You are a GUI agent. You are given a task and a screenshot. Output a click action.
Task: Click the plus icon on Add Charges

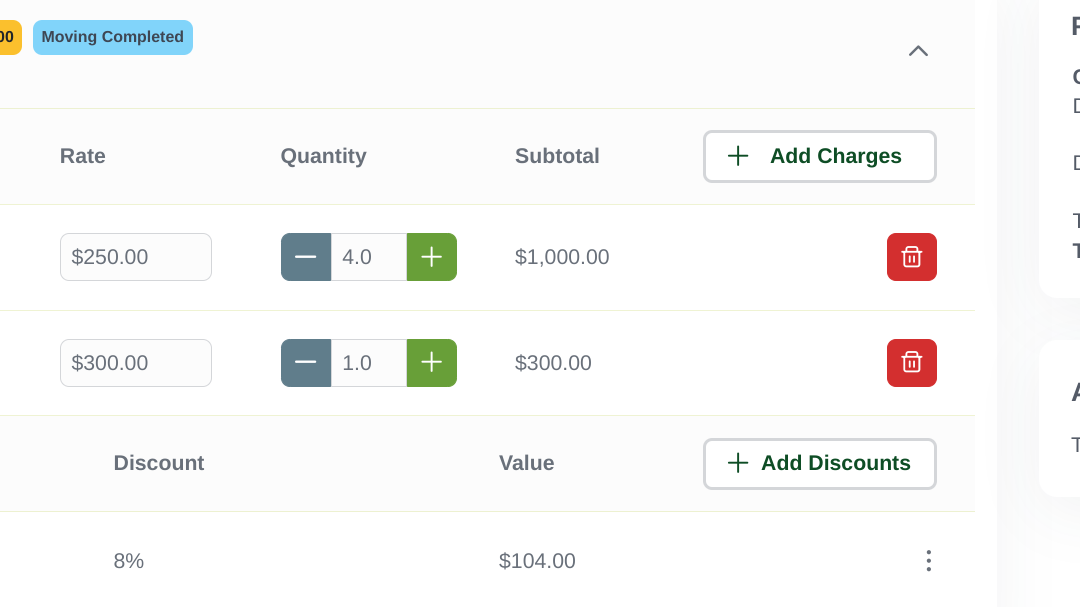[738, 156]
